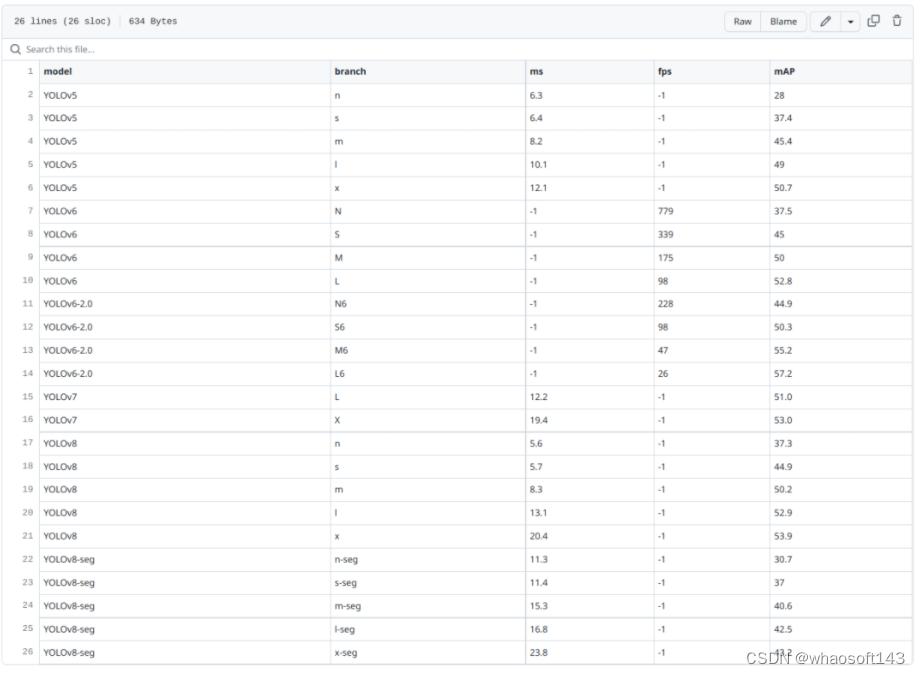The image size is (920, 674).
Task: Click mAP value 50.7
Action: (x=783, y=188)
